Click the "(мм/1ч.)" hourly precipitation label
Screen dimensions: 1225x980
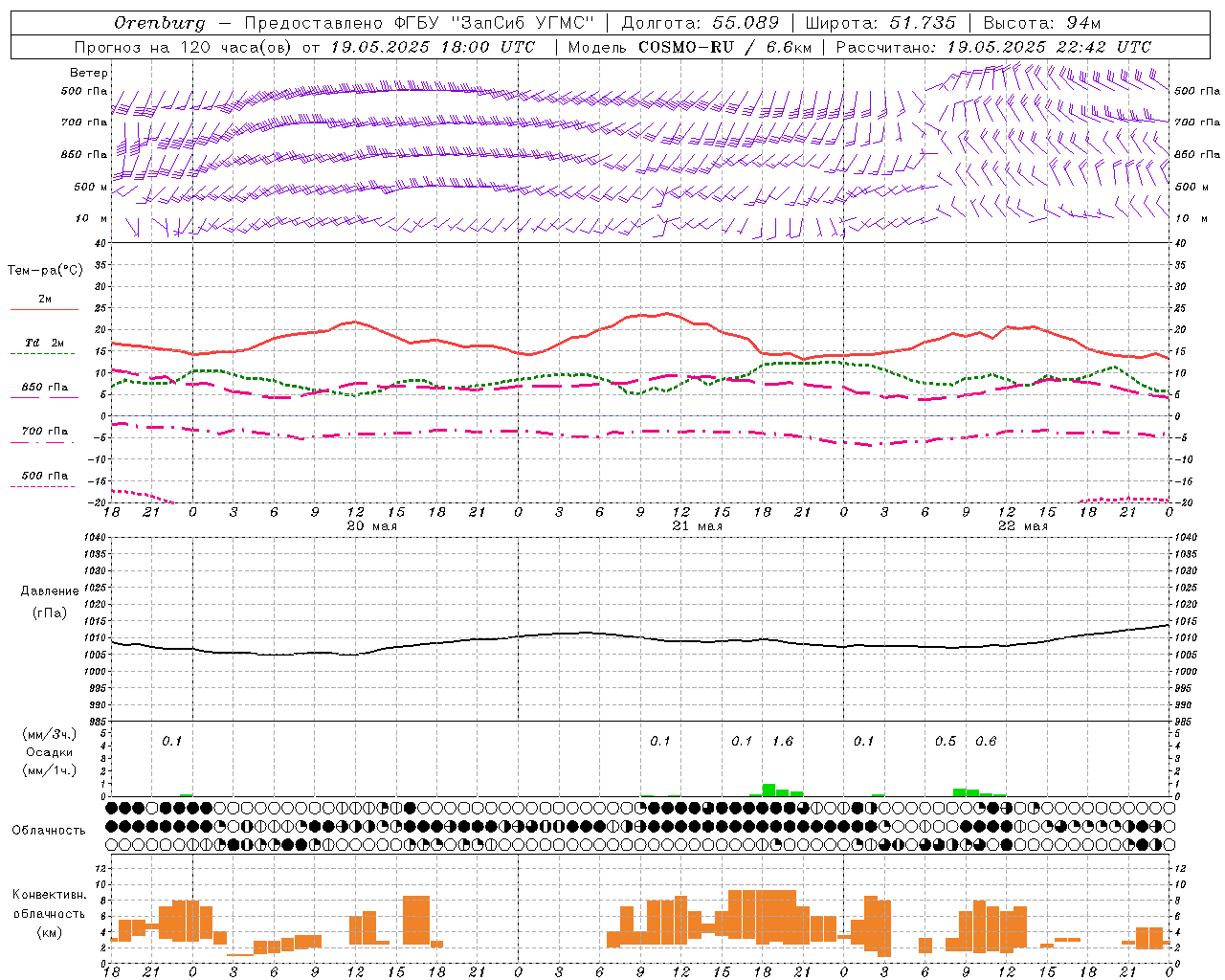49,769
